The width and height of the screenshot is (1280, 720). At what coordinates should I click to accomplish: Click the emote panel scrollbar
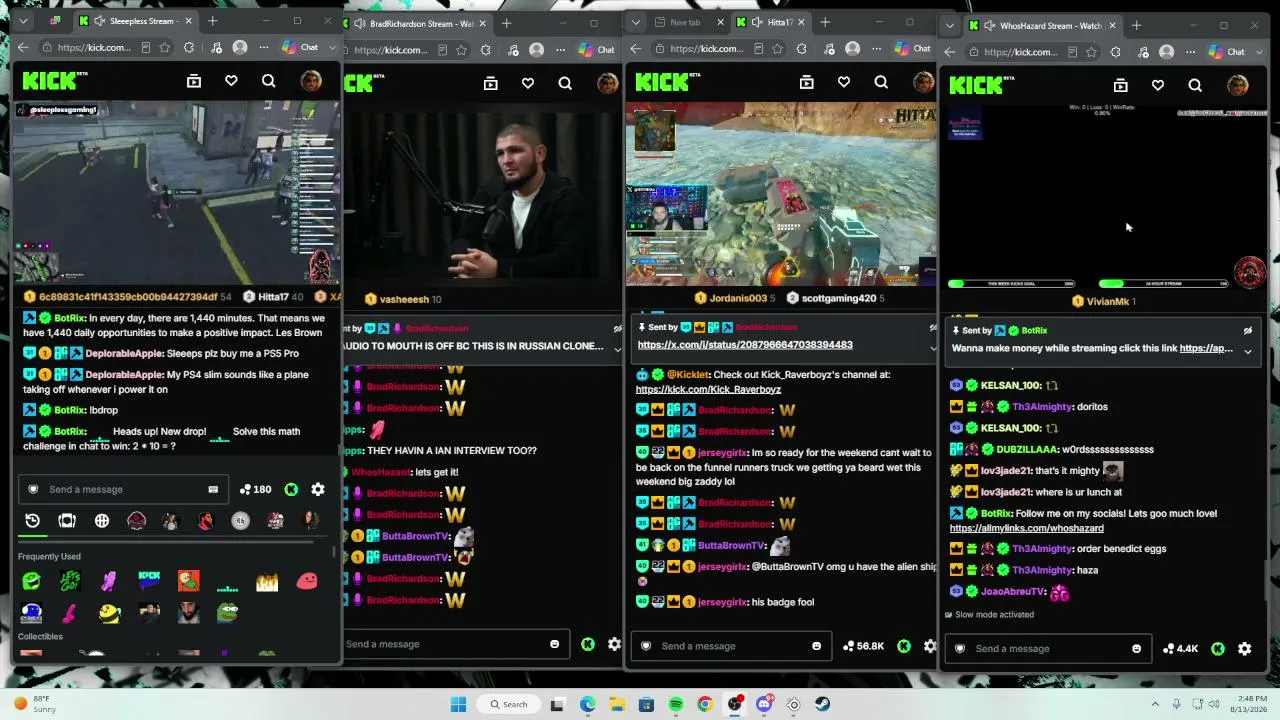click(334, 553)
